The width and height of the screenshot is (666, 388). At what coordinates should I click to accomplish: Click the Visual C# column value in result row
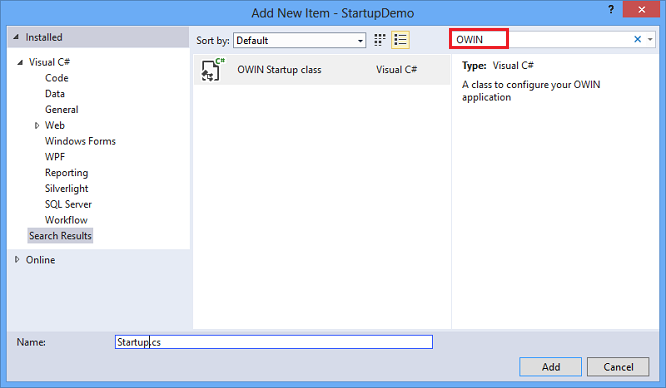click(396, 70)
